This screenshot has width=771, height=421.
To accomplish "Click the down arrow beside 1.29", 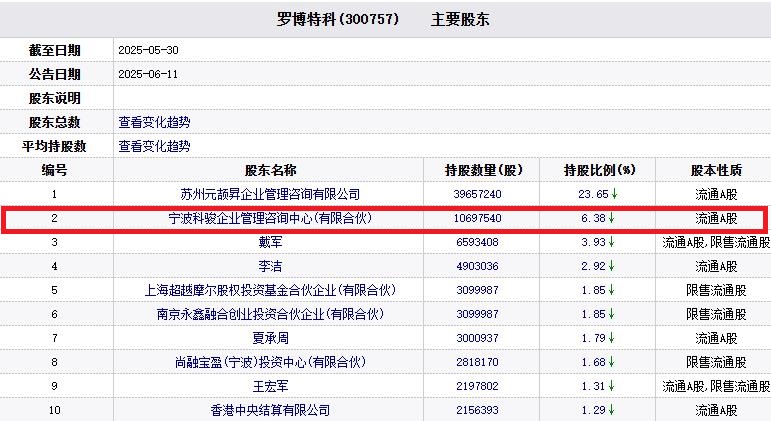I will click(x=610, y=410).
